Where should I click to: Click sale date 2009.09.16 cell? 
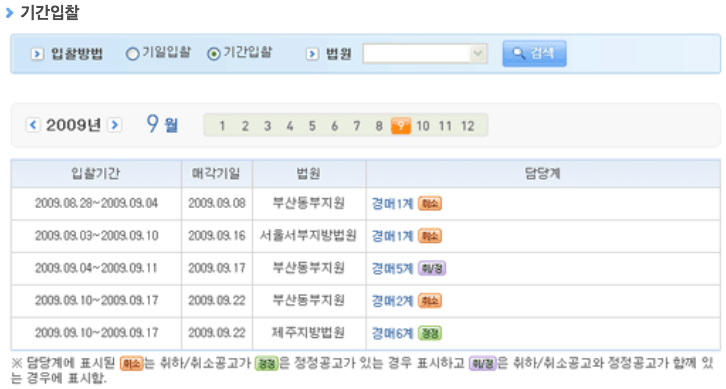click(x=217, y=236)
